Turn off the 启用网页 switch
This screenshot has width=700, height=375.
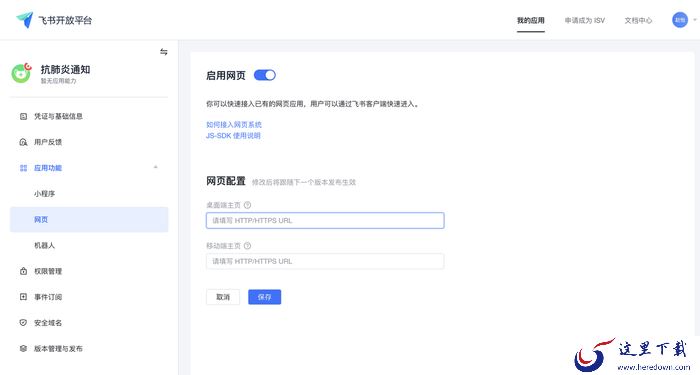point(265,75)
